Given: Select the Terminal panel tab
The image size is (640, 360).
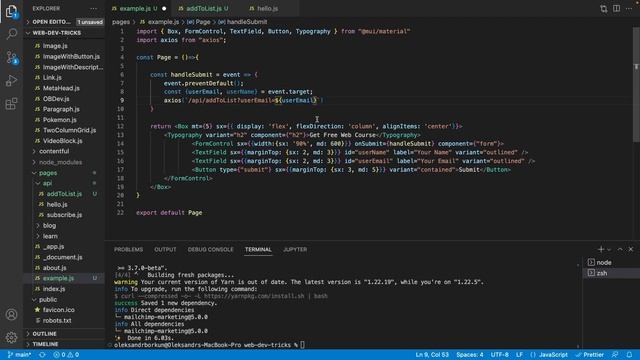Looking at the screenshot, I should click(x=258, y=249).
